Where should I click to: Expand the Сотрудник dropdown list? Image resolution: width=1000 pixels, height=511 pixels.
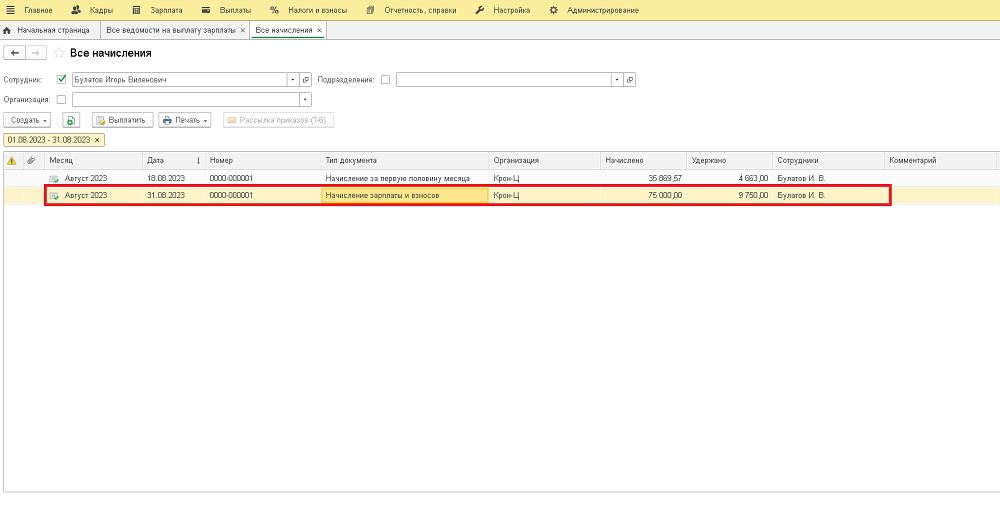292,80
